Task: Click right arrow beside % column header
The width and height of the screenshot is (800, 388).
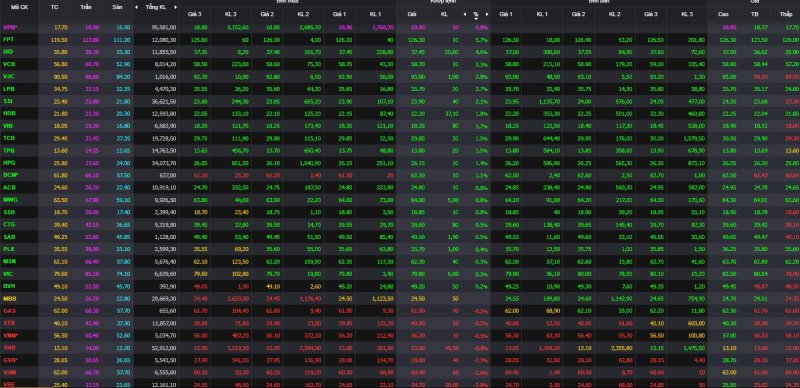Action: point(487,14)
